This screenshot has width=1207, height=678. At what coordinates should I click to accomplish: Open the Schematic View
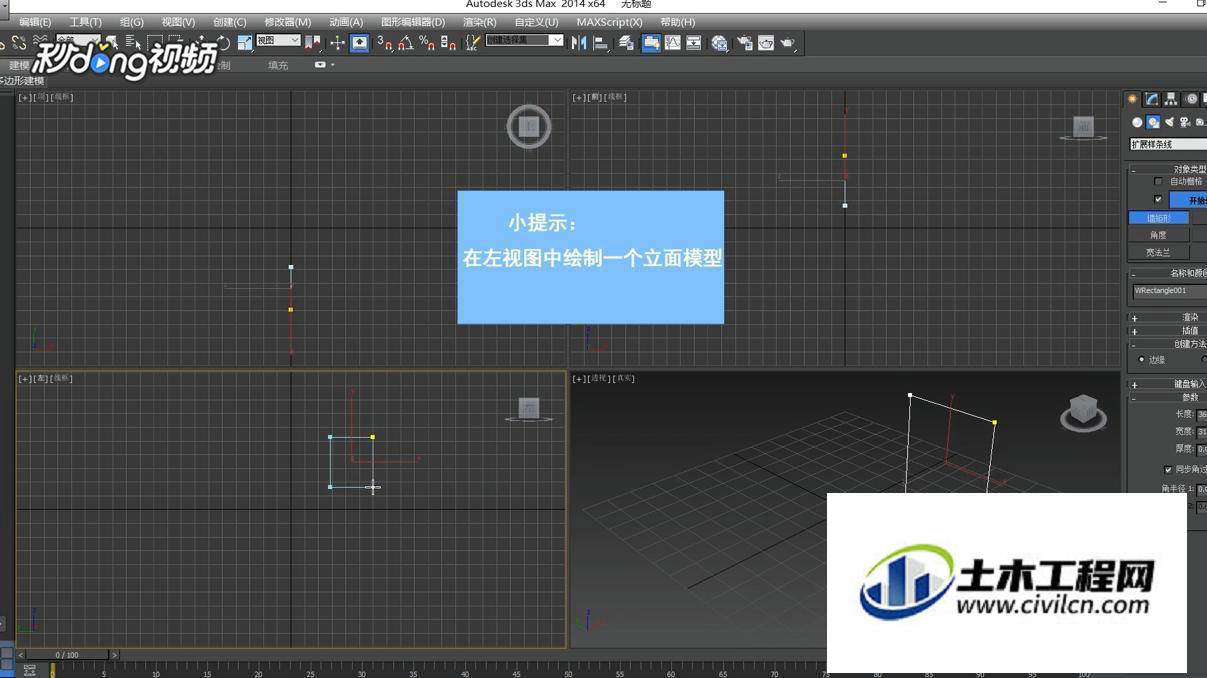point(693,42)
